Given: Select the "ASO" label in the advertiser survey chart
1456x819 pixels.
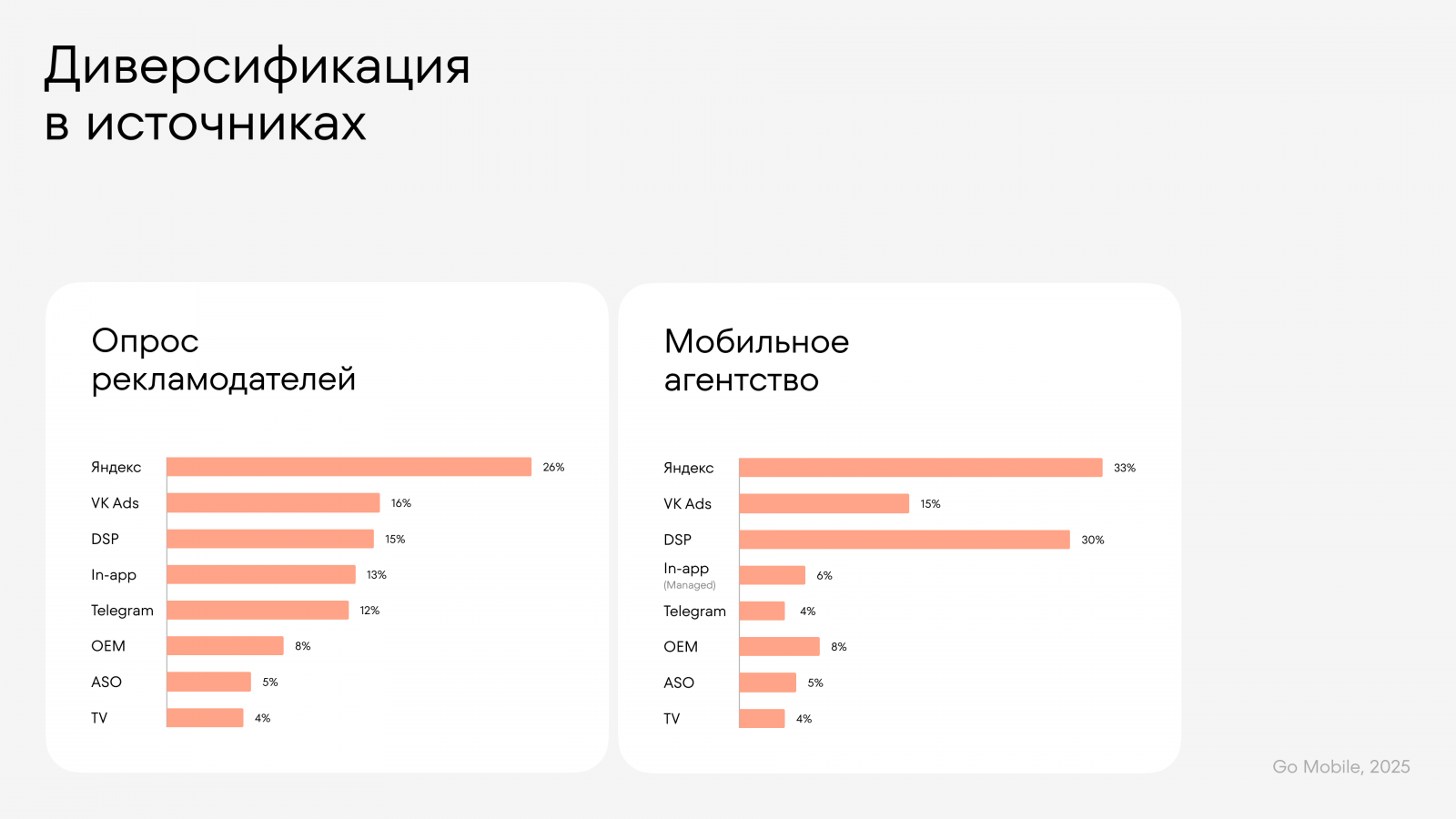Looking at the screenshot, I should [106, 682].
